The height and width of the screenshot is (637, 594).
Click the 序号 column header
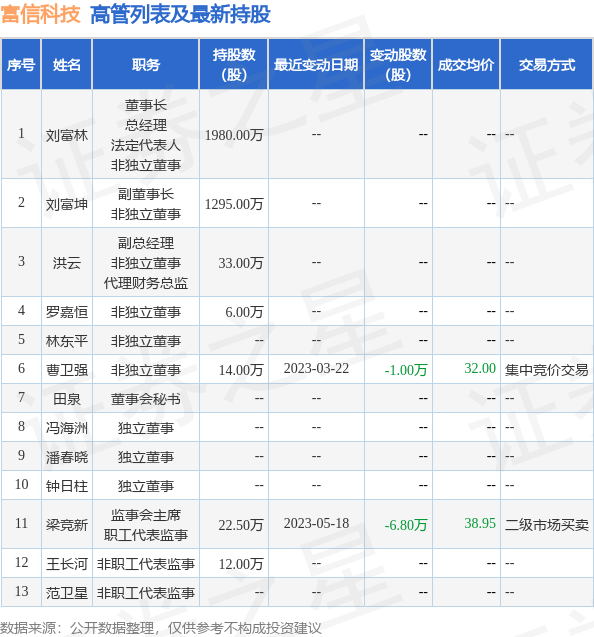pyautogui.click(x=21, y=65)
